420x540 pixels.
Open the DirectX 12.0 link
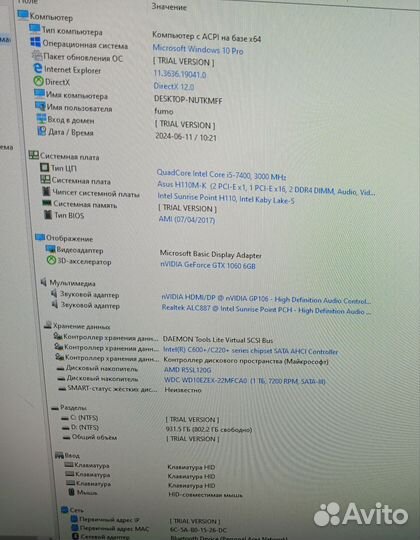point(174,86)
